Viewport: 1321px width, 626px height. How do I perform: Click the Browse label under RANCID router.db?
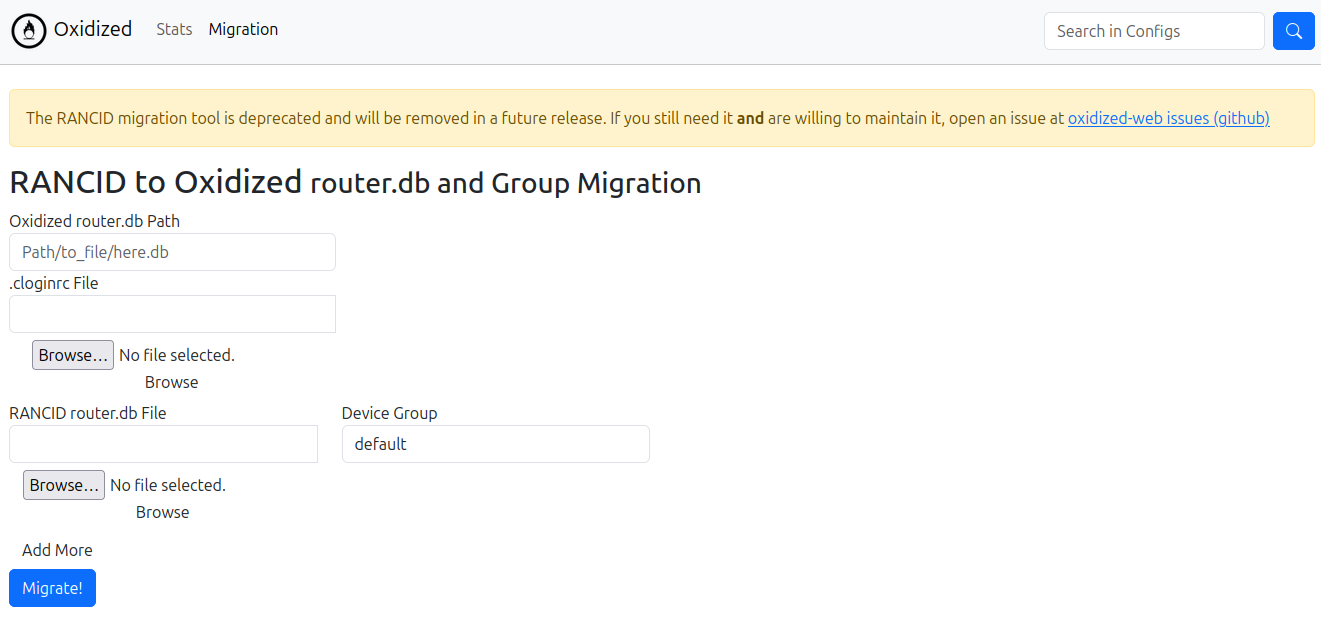pos(163,512)
